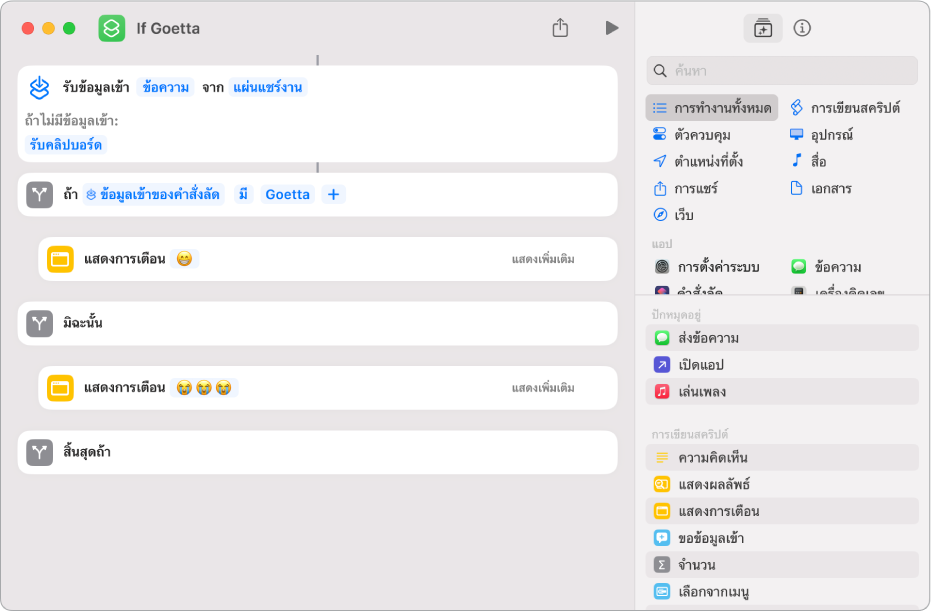
Task: Select การเขียนสคริปต์ category
Action: tap(845, 108)
